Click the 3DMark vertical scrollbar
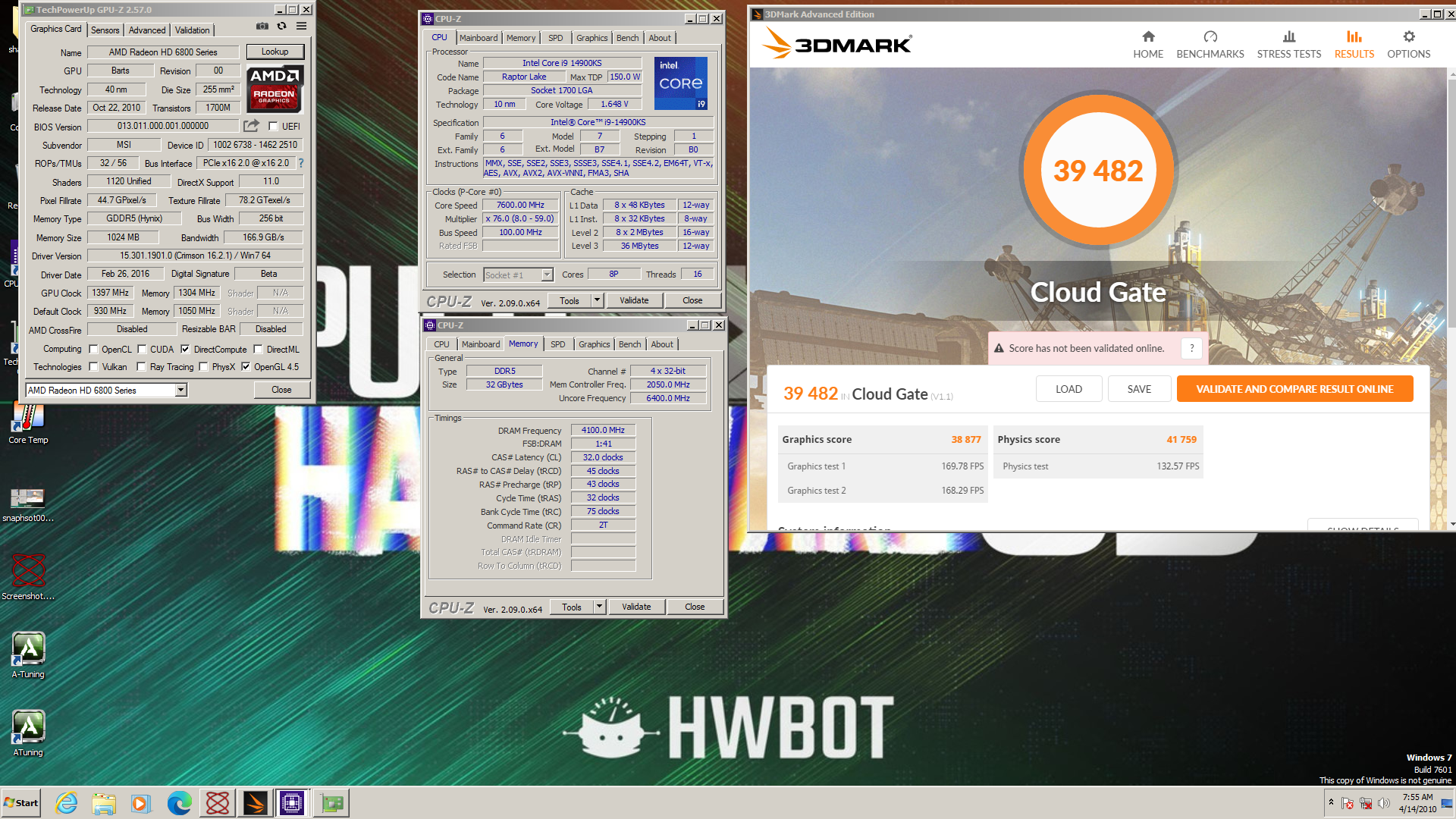The width and height of the screenshot is (1456, 819). coord(1451,299)
